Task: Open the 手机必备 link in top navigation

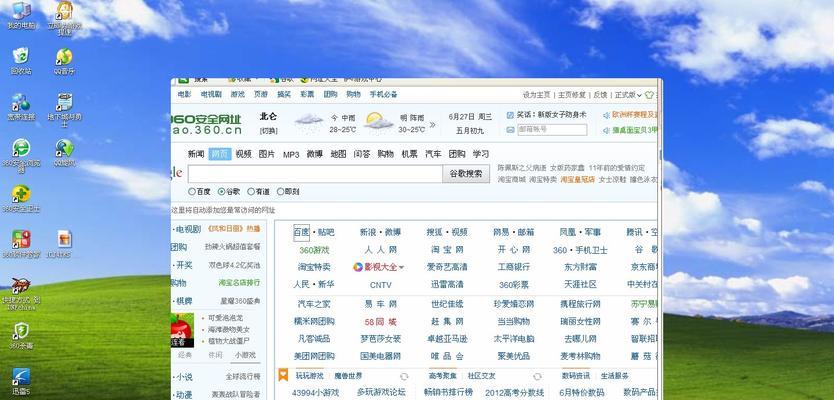Action: (x=383, y=94)
